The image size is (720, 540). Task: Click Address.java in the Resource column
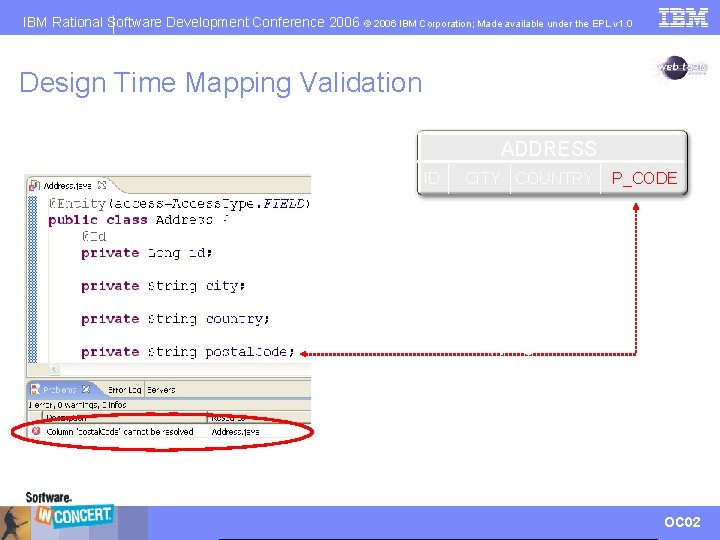[235, 432]
